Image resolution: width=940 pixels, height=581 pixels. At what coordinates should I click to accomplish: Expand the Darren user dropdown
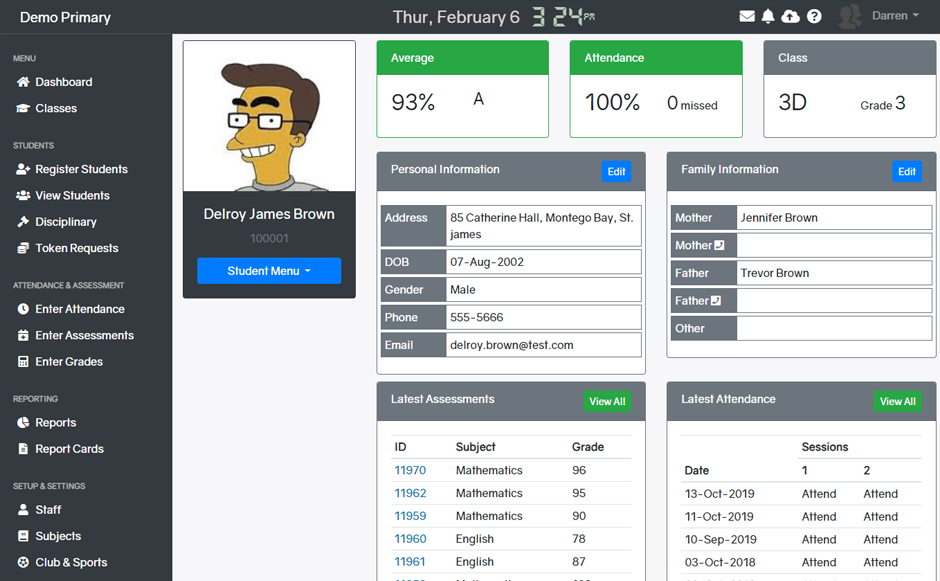tap(895, 16)
